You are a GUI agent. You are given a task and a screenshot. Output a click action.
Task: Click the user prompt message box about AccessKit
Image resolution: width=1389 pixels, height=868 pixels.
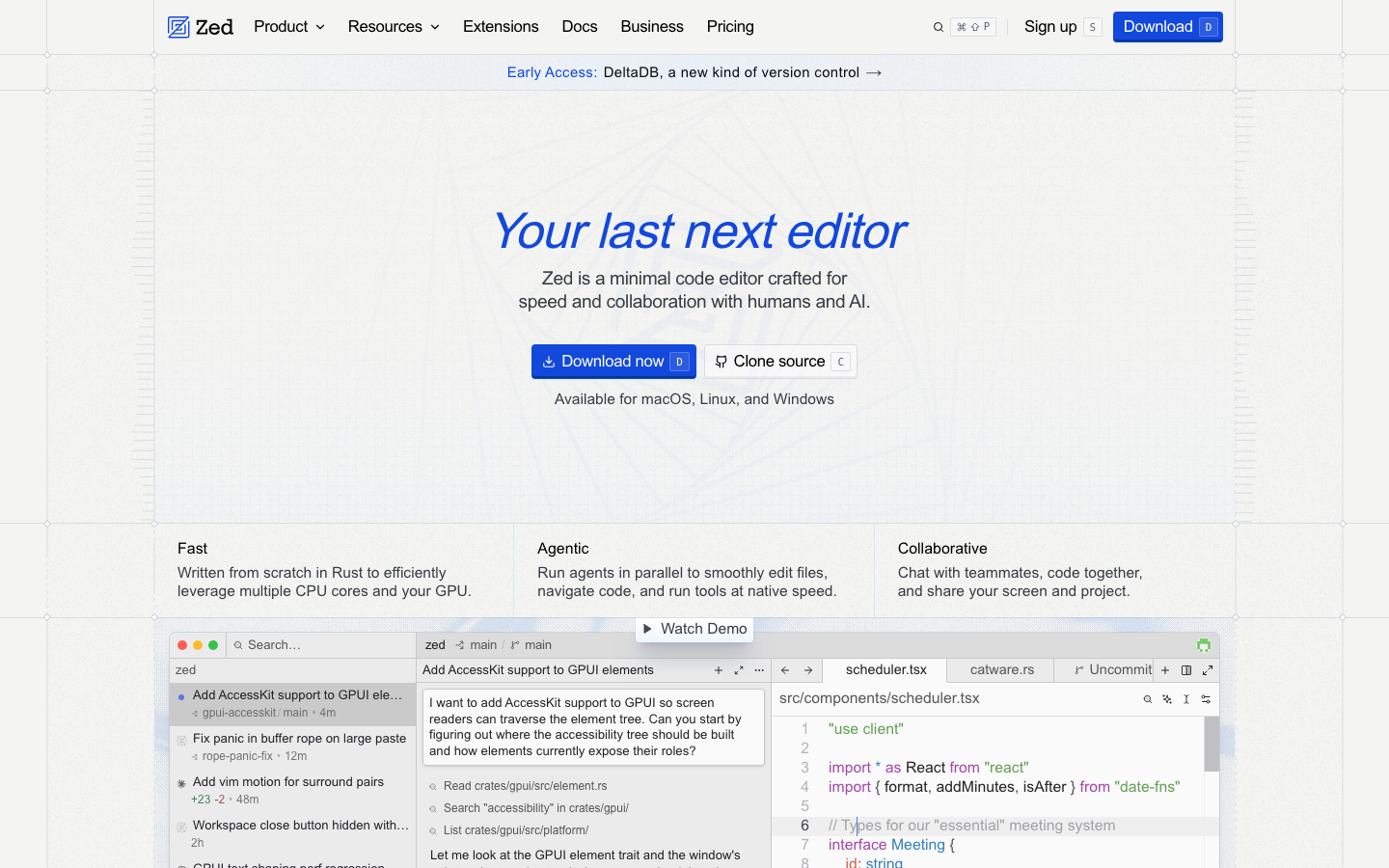pos(593,727)
